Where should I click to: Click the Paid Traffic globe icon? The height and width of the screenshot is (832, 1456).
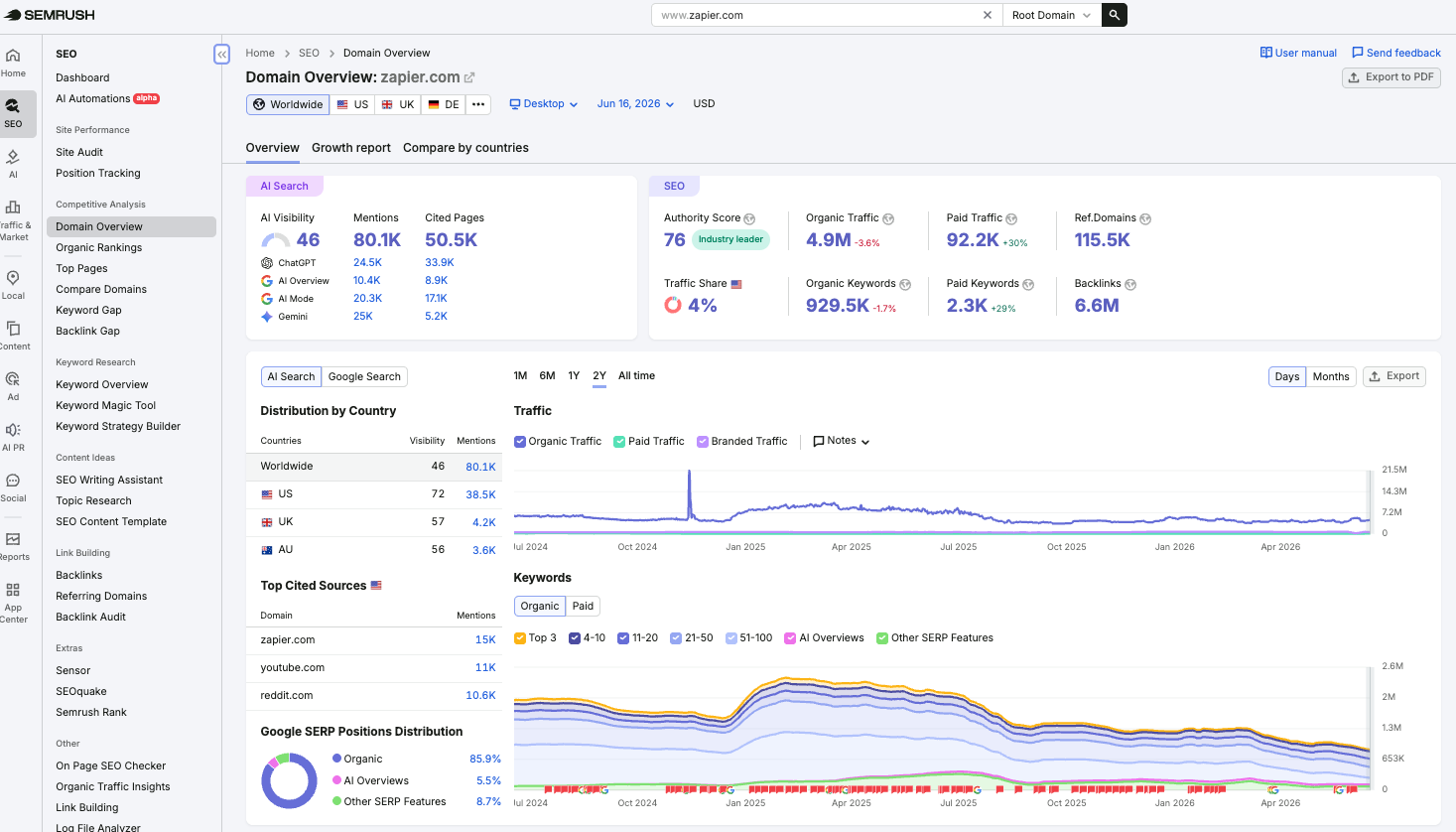point(1011,218)
